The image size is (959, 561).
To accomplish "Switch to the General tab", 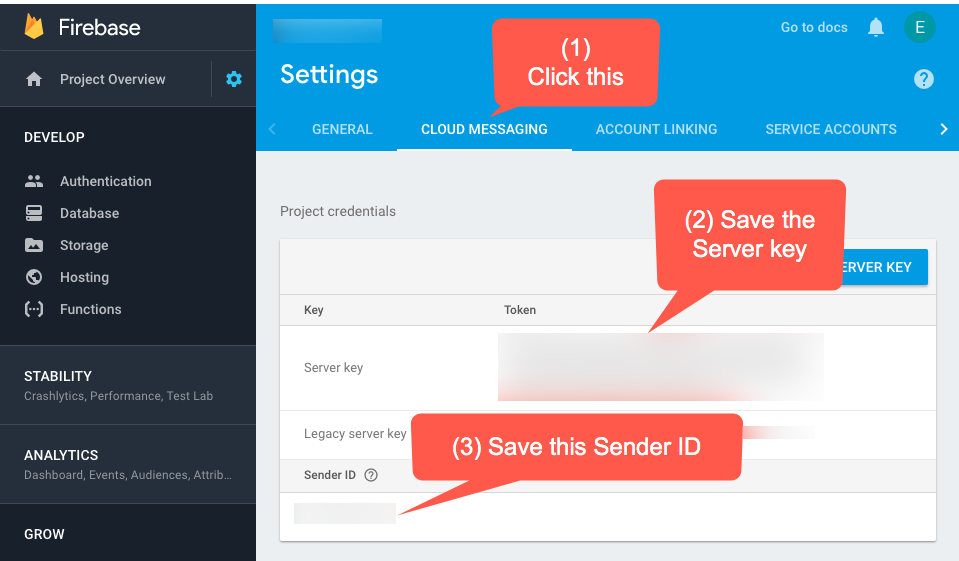I will point(342,129).
